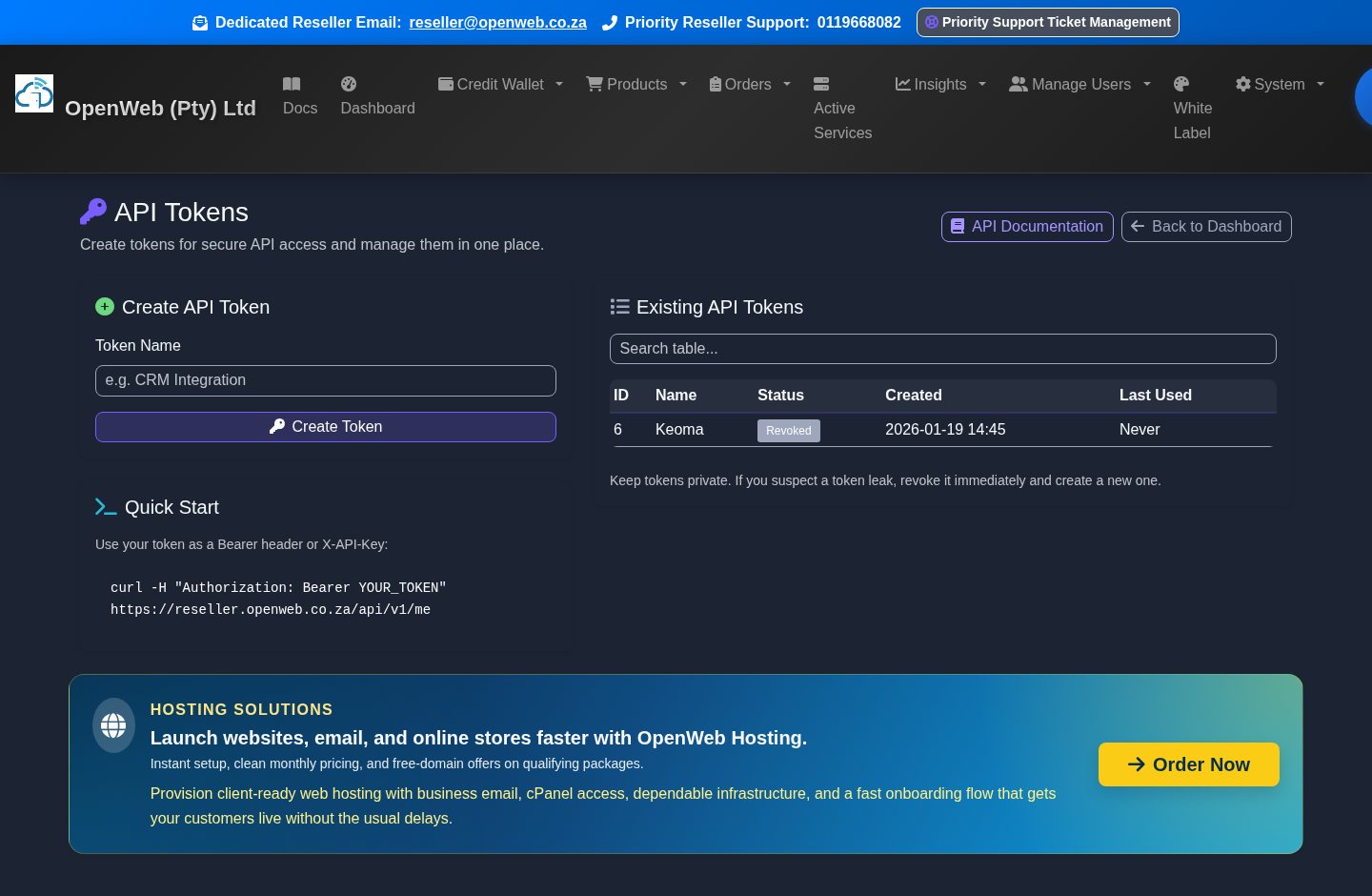The width and height of the screenshot is (1372, 896).
Task: Click the Revoked status badge
Action: pos(789,431)
